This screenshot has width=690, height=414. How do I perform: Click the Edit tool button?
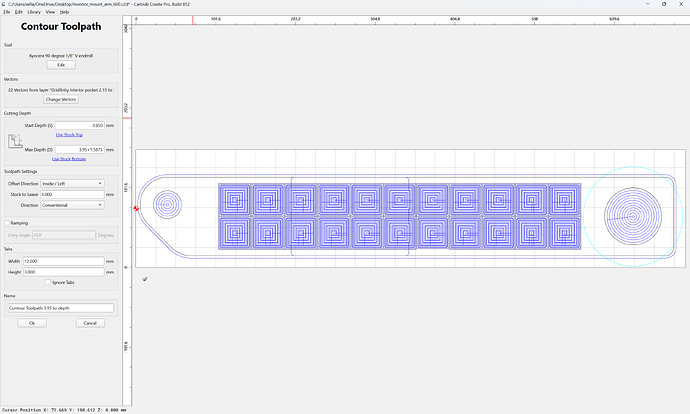(x=61, y=65)
